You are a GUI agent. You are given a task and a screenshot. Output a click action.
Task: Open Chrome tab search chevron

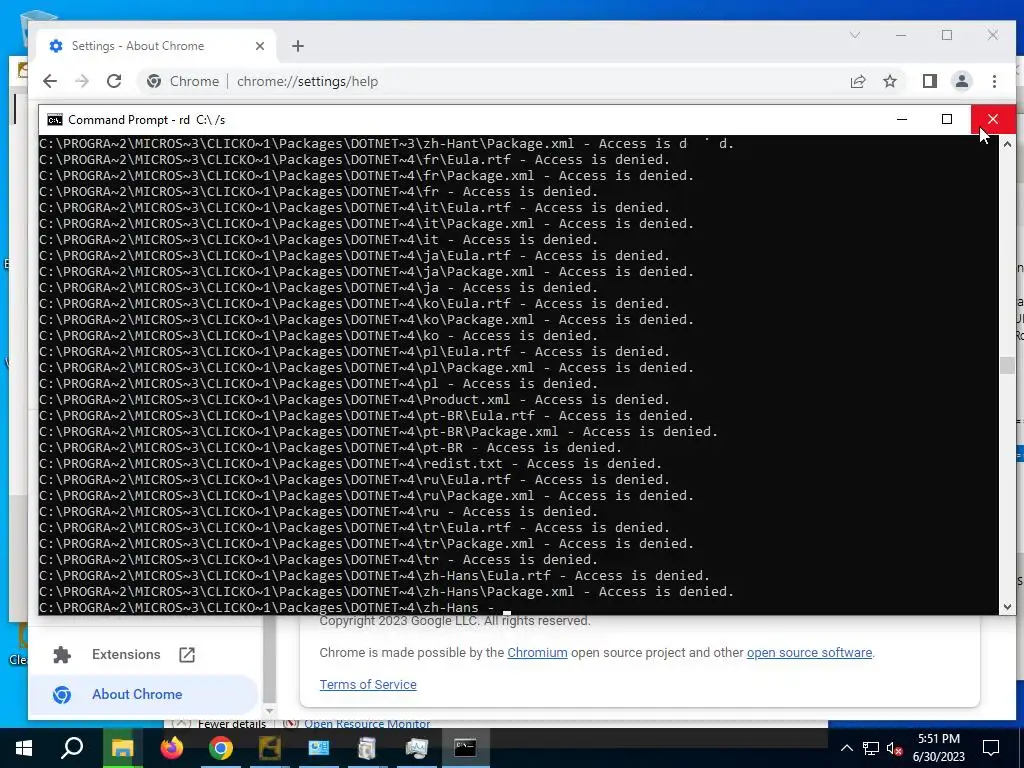point(854,35)
